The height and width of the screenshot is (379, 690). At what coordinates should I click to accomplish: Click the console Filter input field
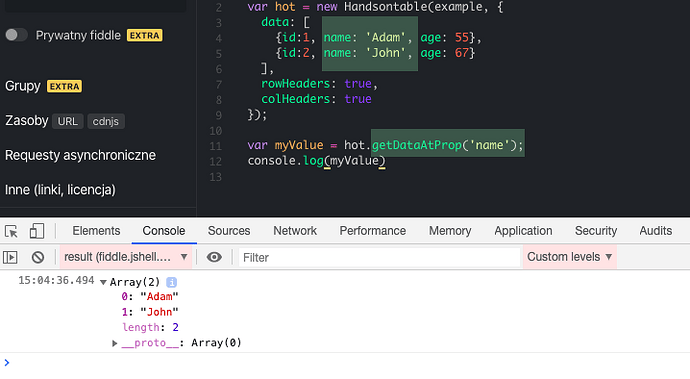pos(379,258)
